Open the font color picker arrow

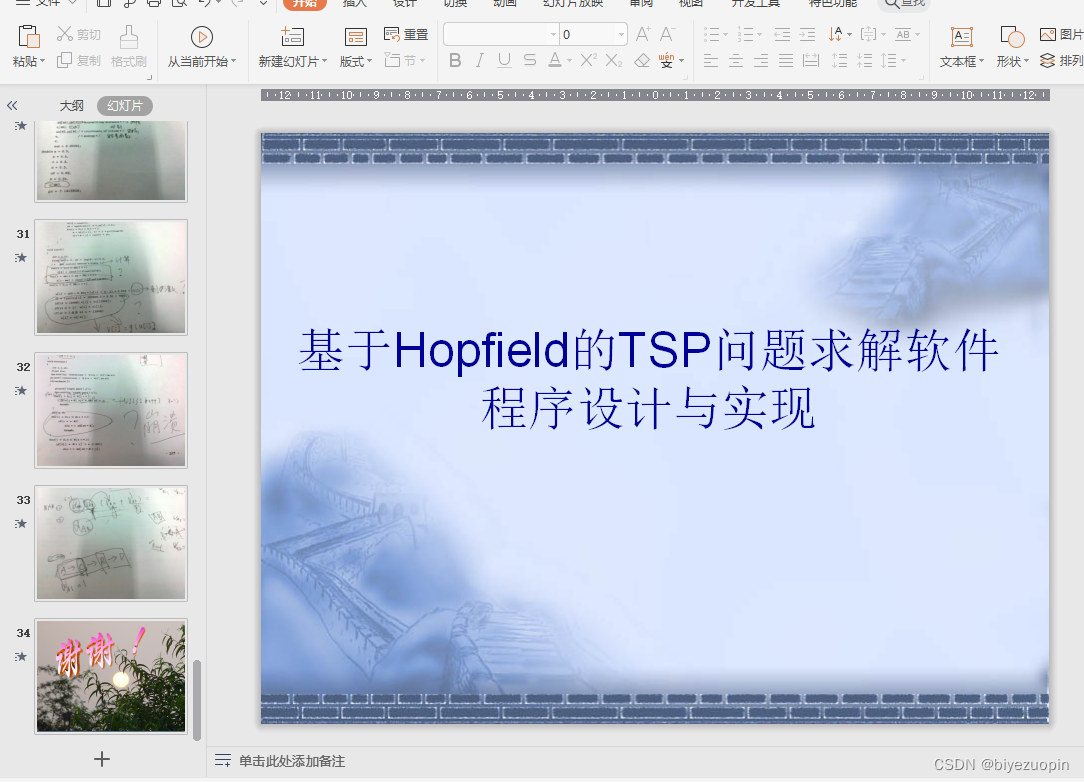569,61
